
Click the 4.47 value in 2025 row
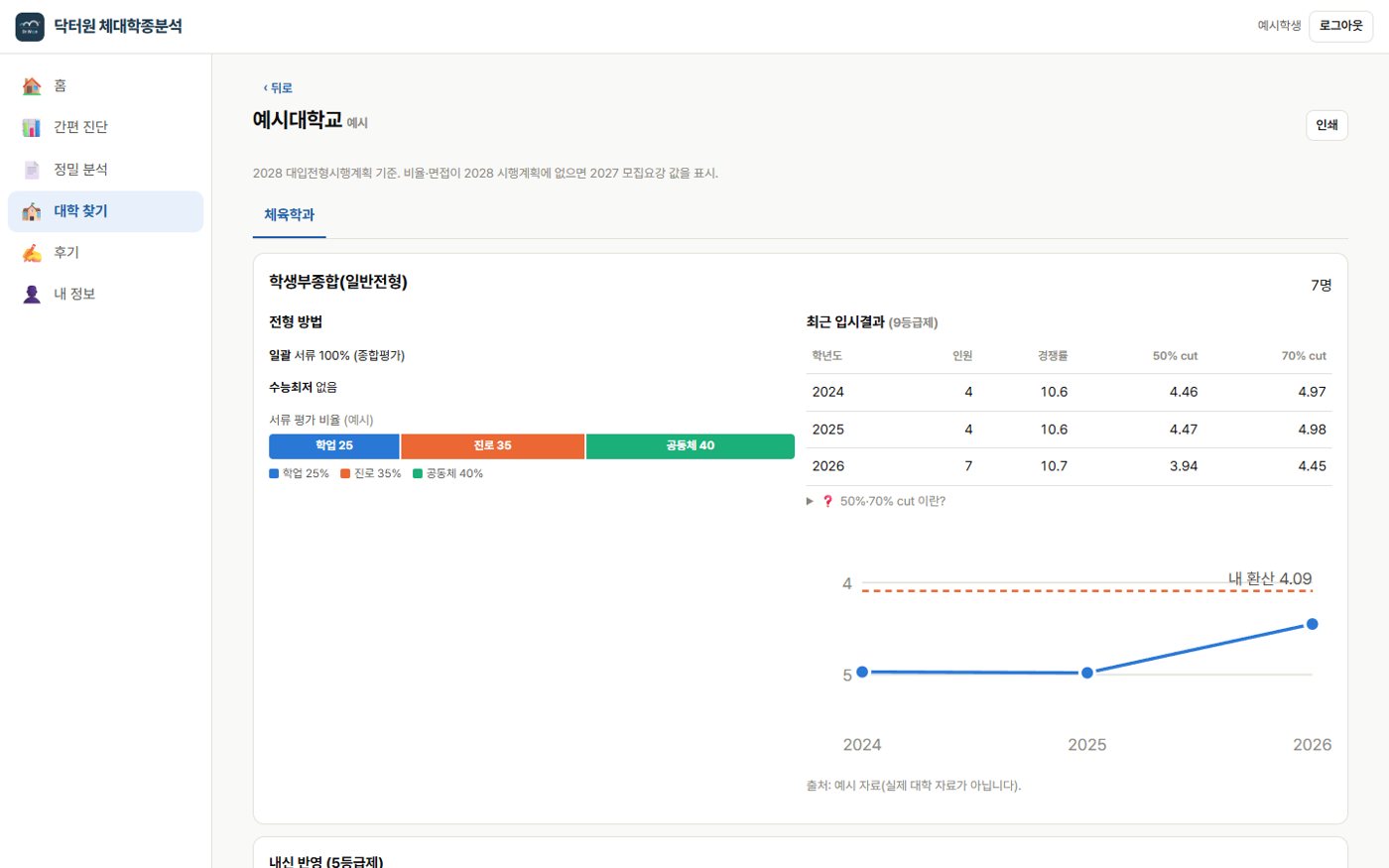pos(1184,430)
